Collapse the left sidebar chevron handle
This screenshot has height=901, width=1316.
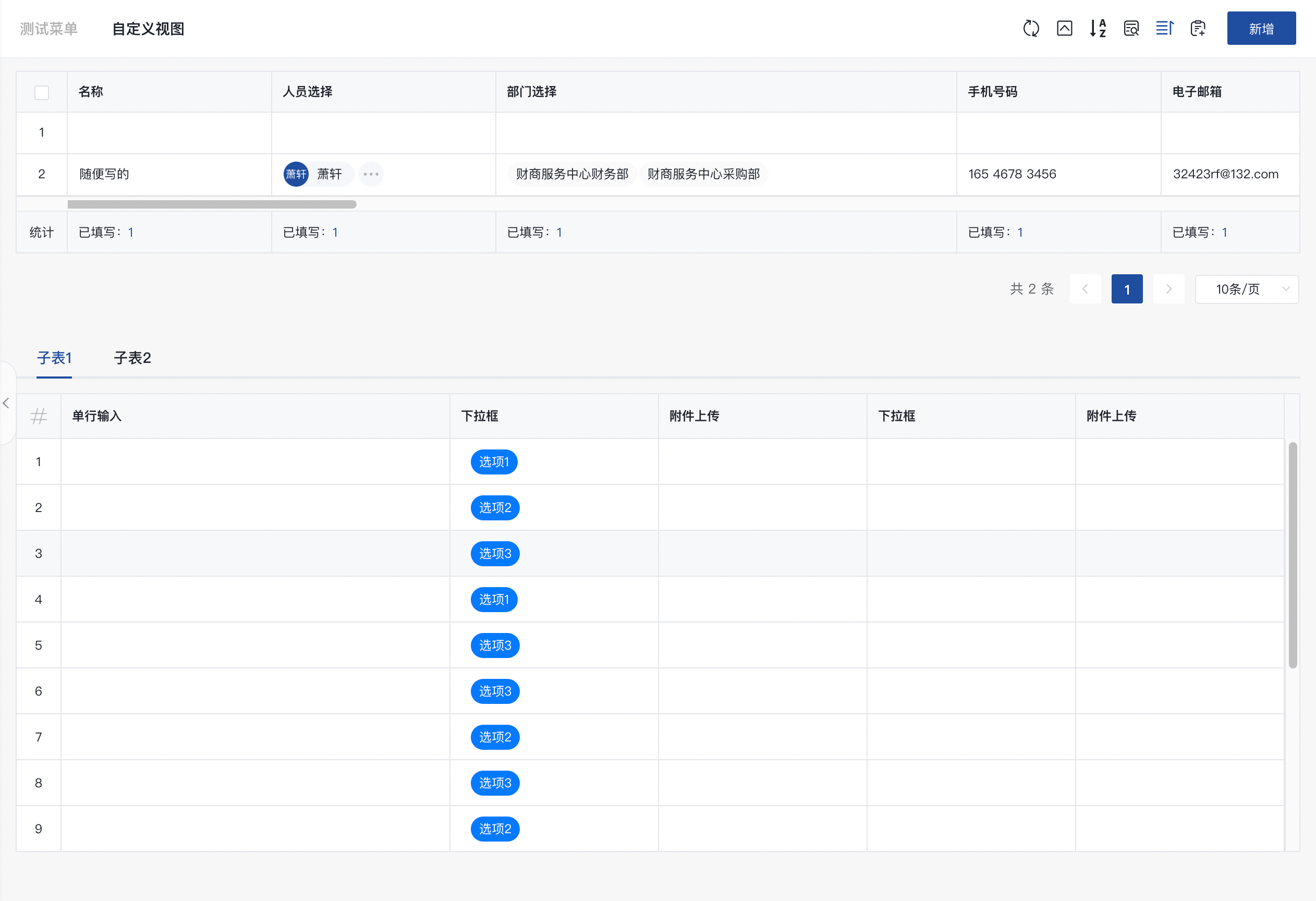click(6, 403)
